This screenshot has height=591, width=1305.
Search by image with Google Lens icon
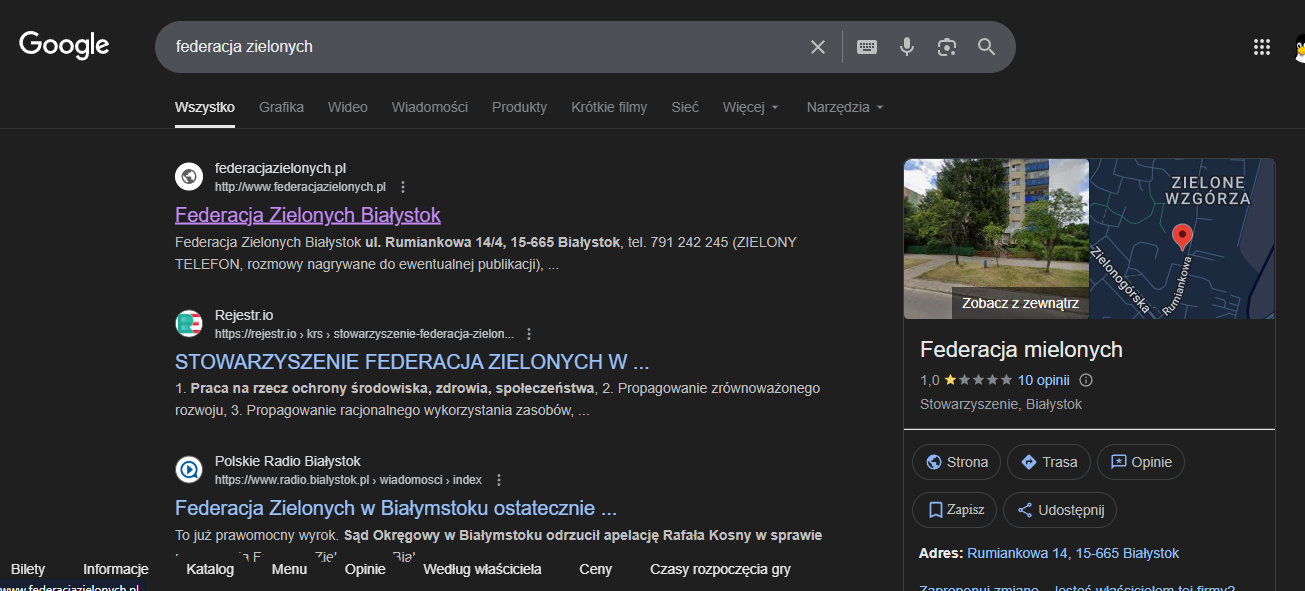[947, 47]
